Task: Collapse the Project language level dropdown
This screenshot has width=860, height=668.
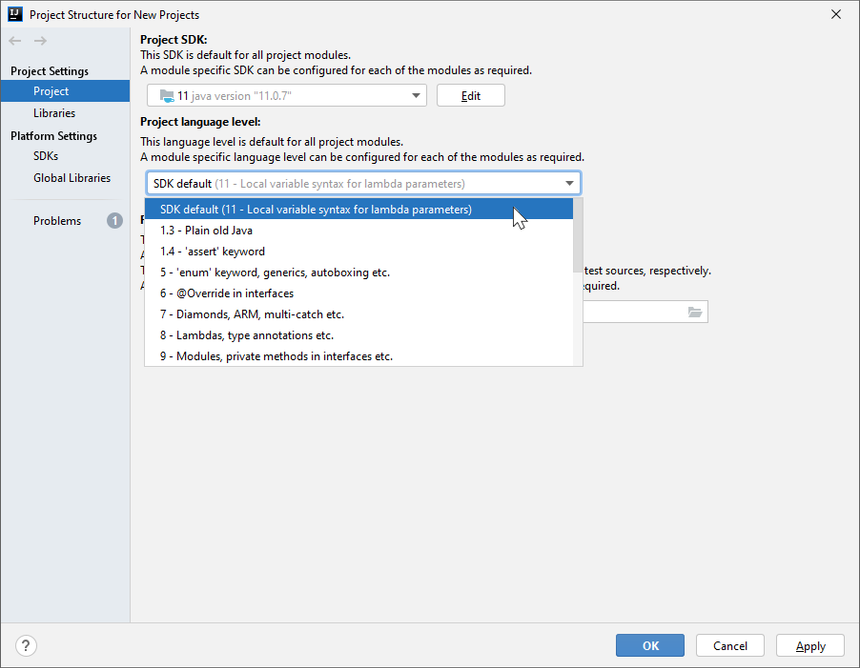Action: [x=570, y=184]
